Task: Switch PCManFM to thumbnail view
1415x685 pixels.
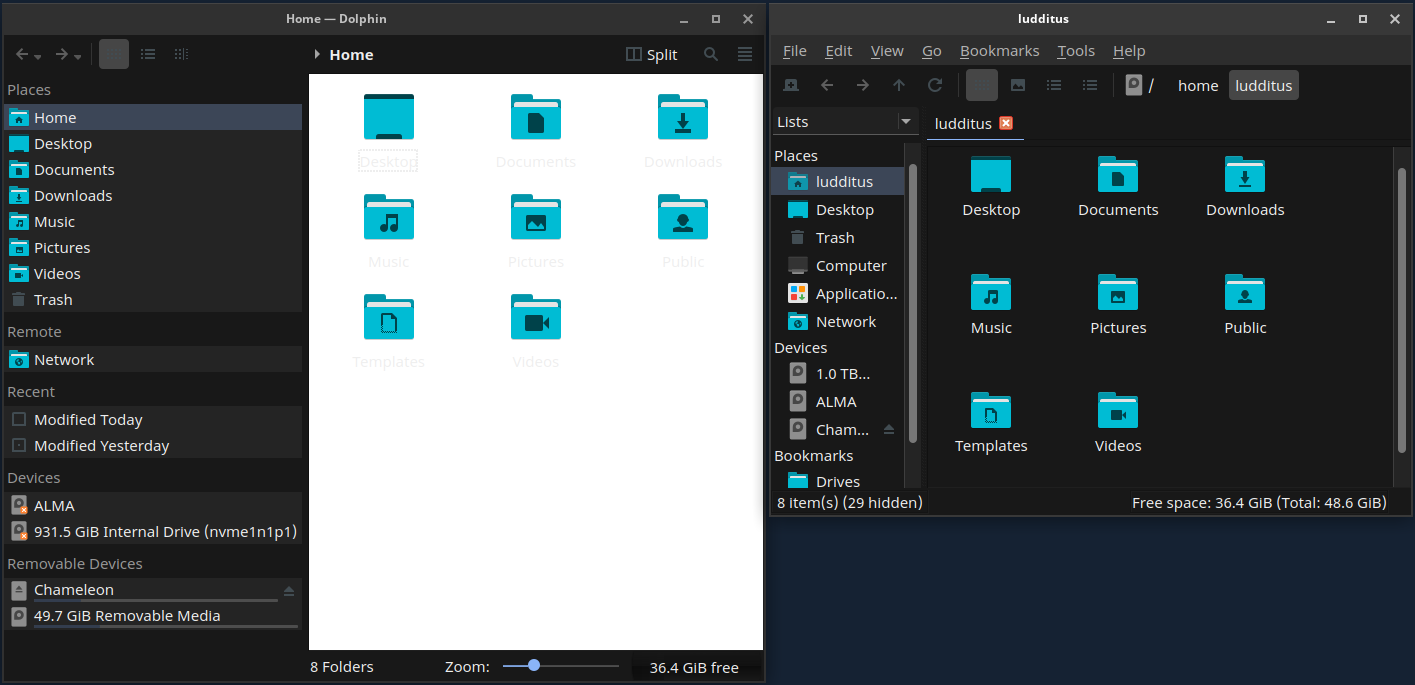Action: 1017,85
